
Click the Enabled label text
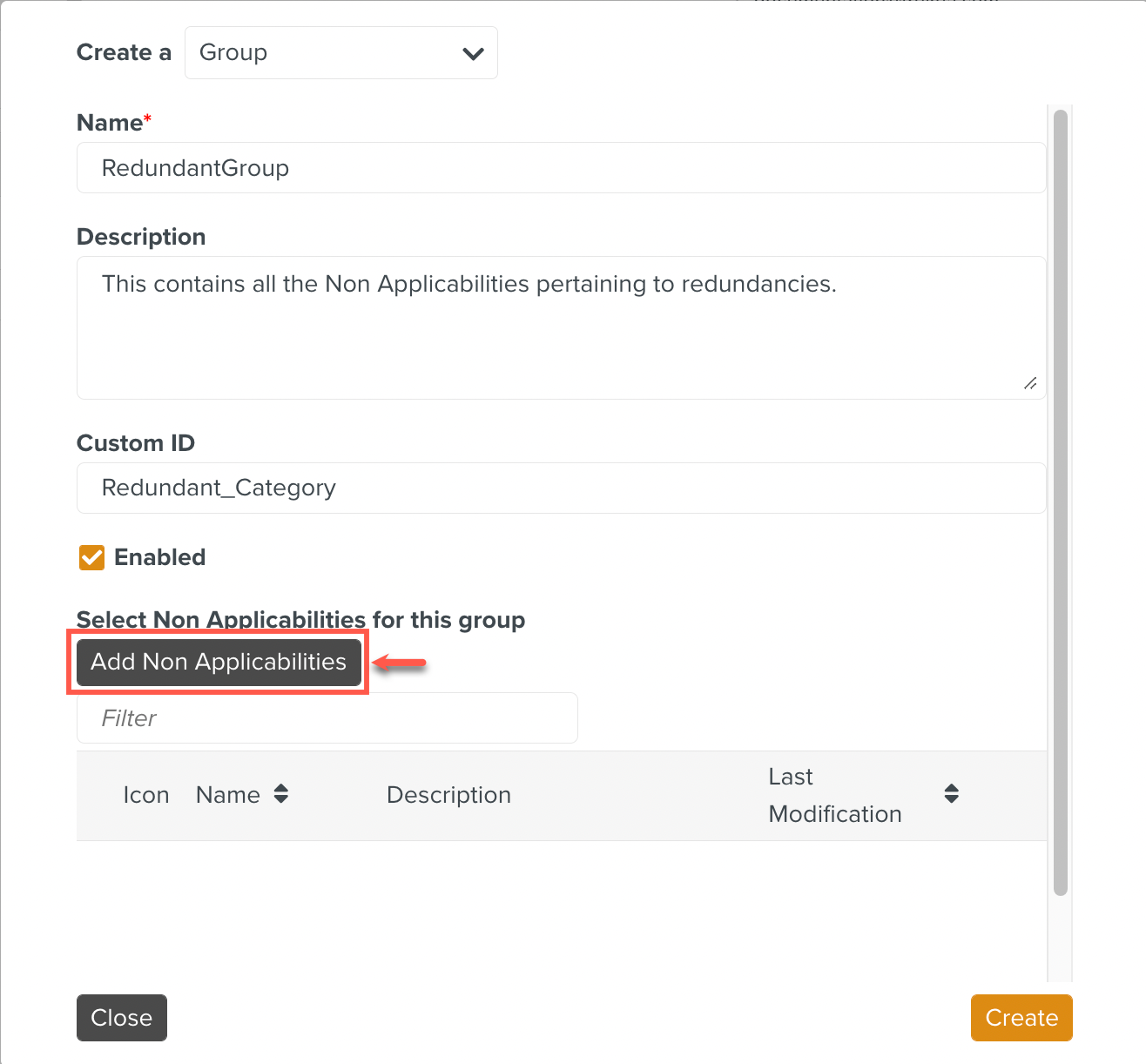point(160,557)
